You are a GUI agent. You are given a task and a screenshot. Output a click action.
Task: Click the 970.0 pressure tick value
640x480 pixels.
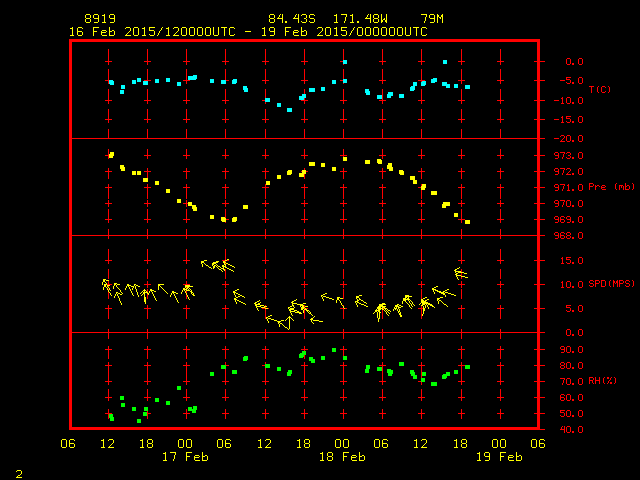(569, 204)
